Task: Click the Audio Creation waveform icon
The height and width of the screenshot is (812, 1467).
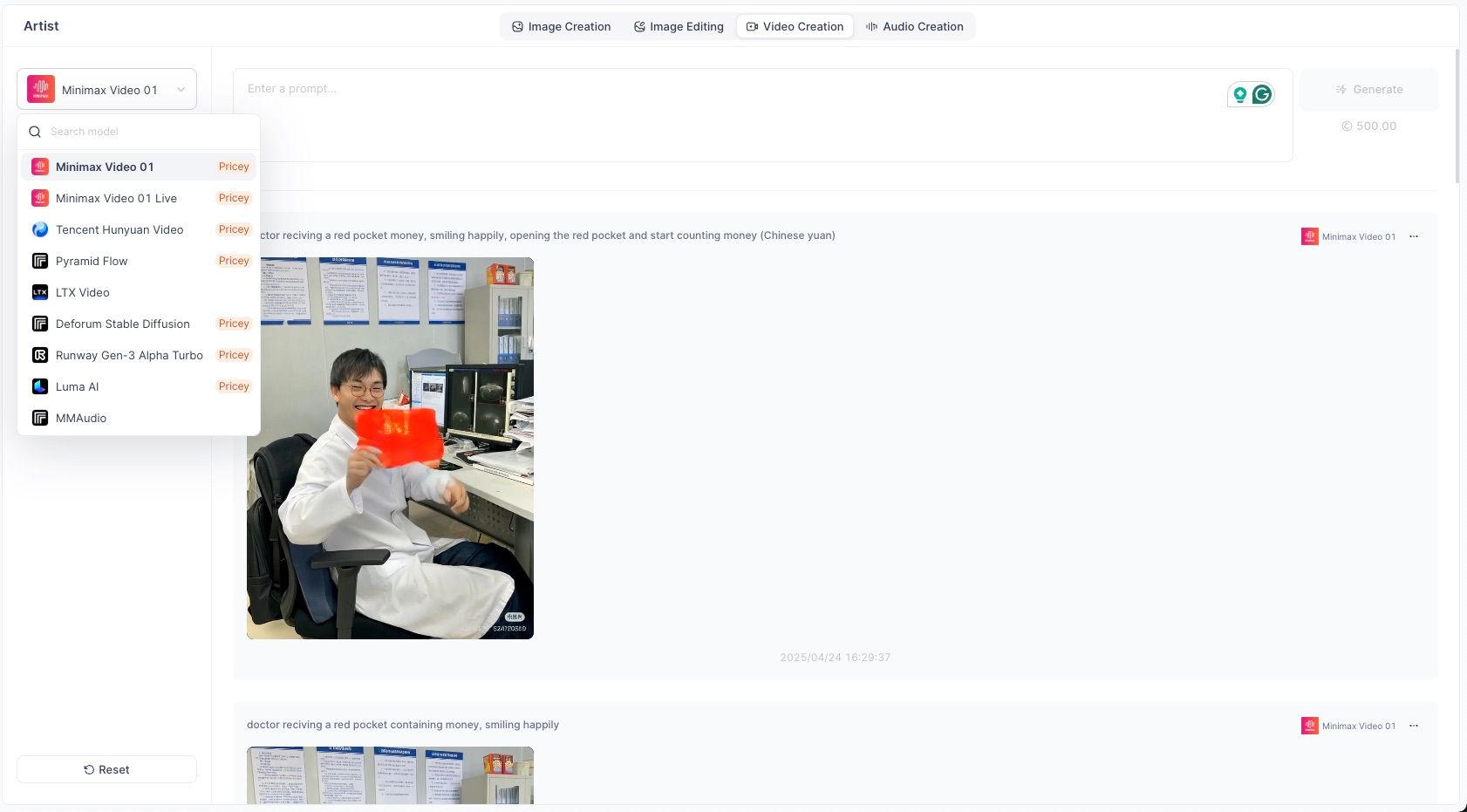Action: (x=871, y=27)
